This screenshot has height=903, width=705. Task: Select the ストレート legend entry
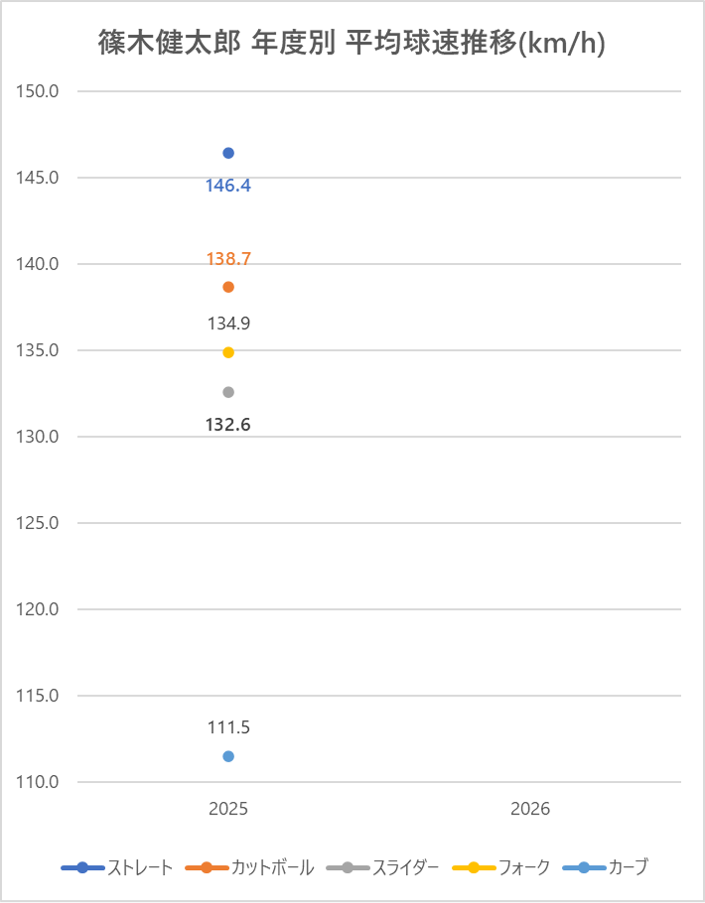[117, 867]
